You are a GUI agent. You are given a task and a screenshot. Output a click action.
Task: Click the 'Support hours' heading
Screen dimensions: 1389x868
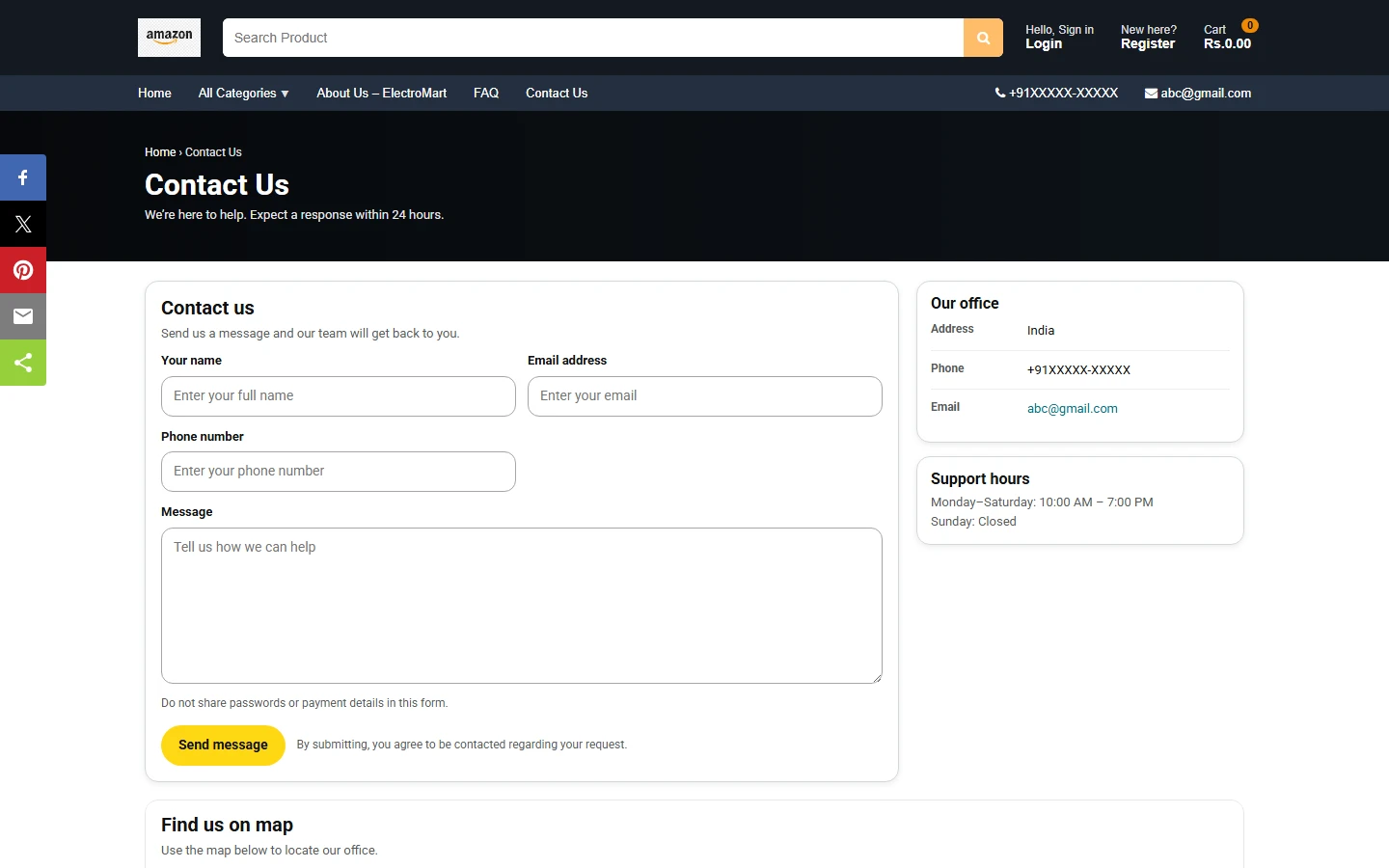980,479
